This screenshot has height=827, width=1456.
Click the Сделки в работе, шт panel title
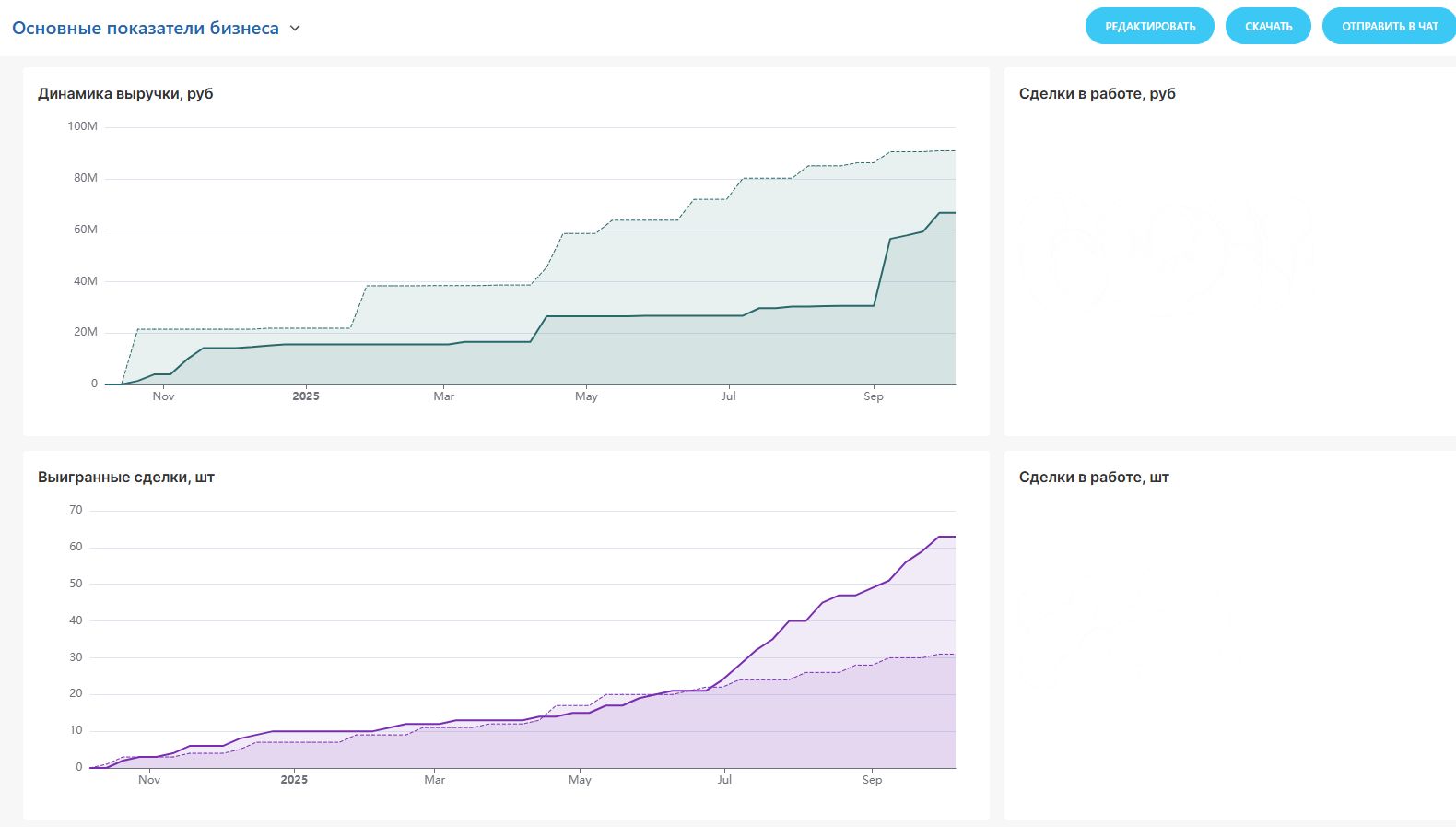1094,478
